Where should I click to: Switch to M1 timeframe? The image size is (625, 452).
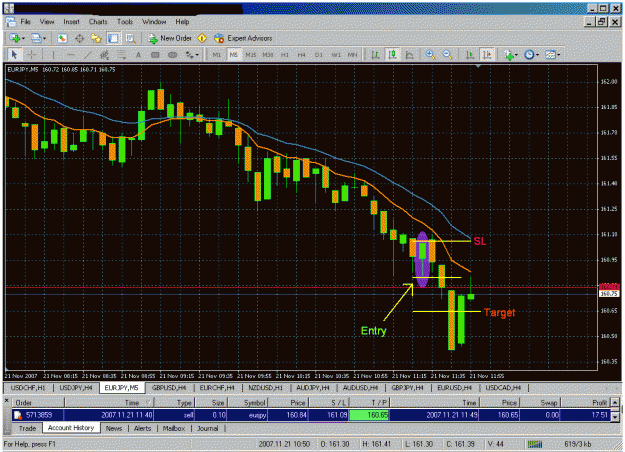216,55
